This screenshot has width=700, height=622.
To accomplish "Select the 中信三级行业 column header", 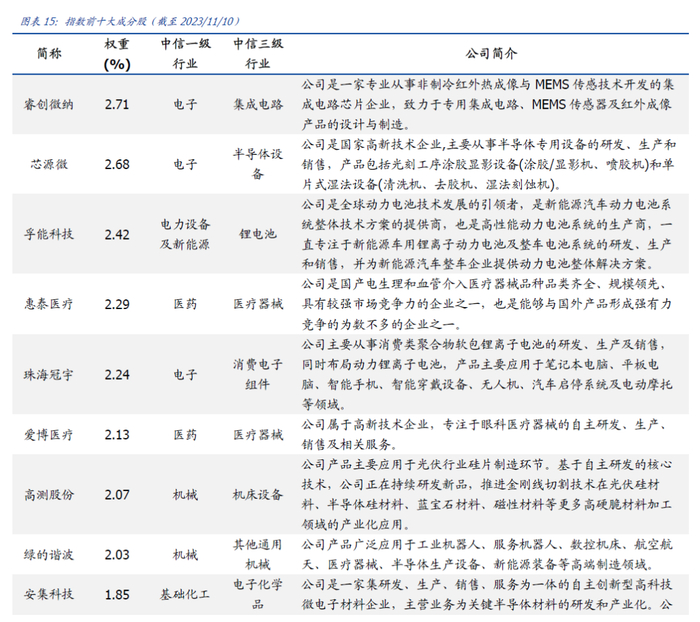I will coord(258,54).
